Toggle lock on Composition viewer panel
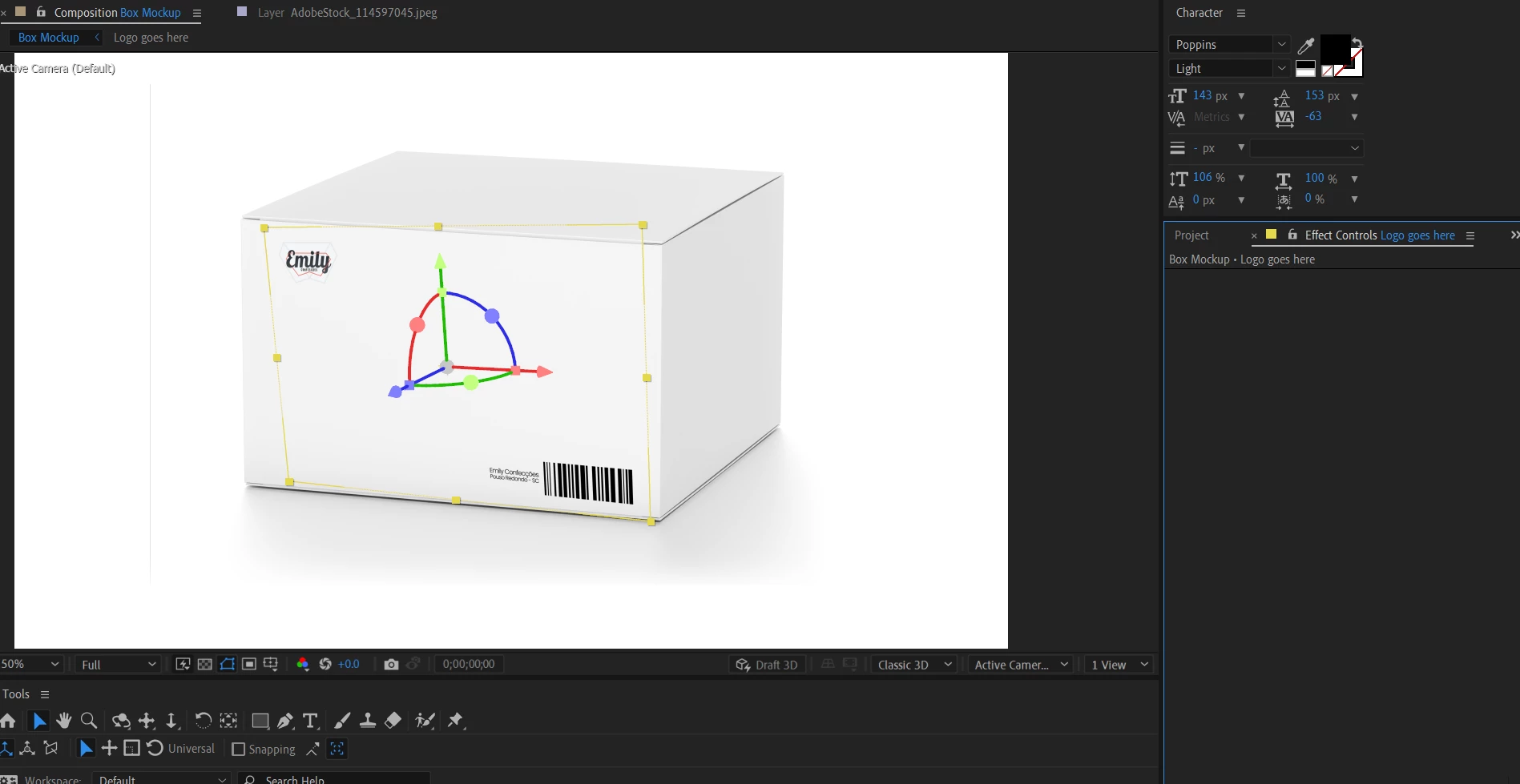The width and height of the screenshot is (1520, 784). [x=41, y=12]
